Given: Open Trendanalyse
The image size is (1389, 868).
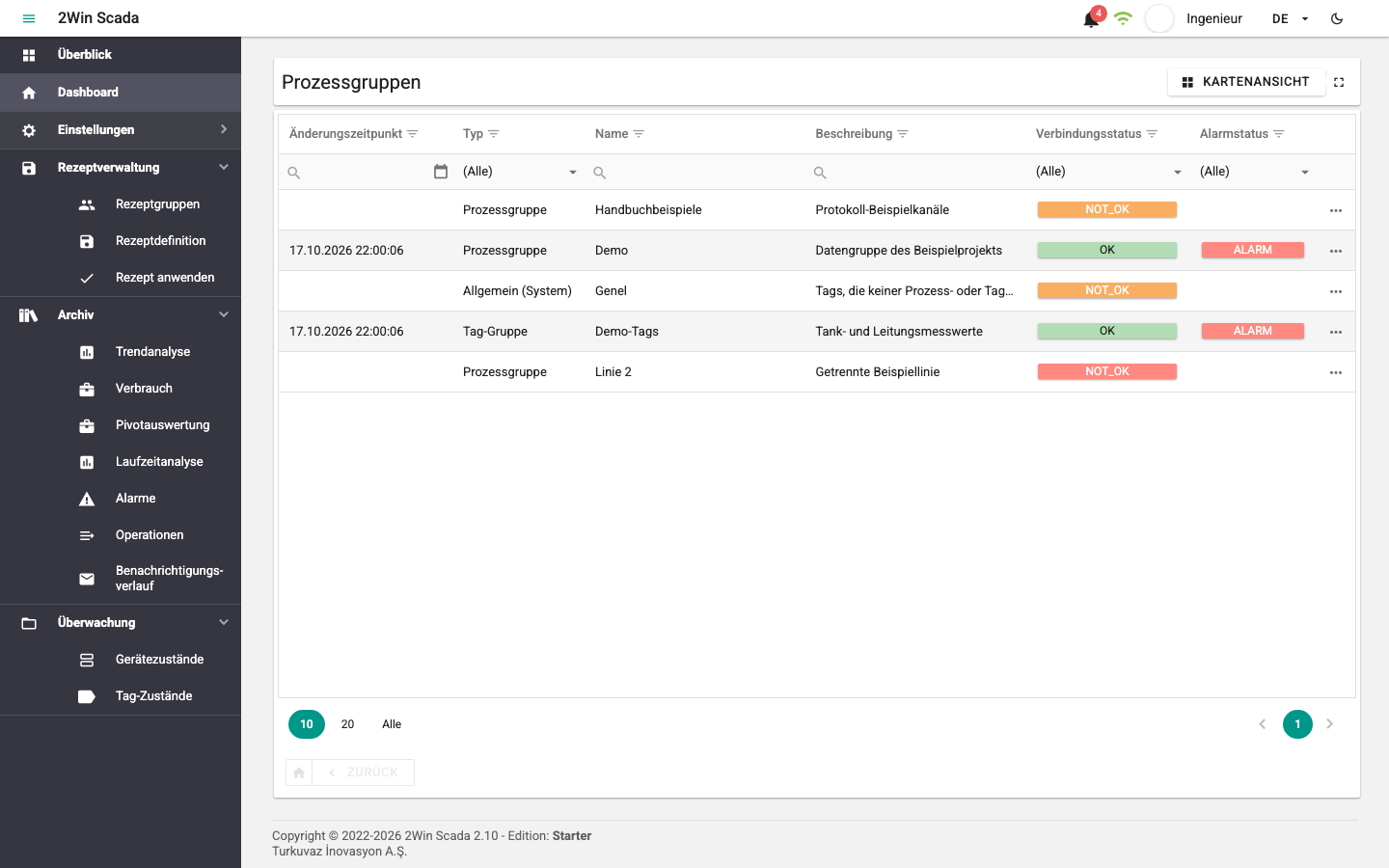Looking at the screenshot, I should (121, 352).
